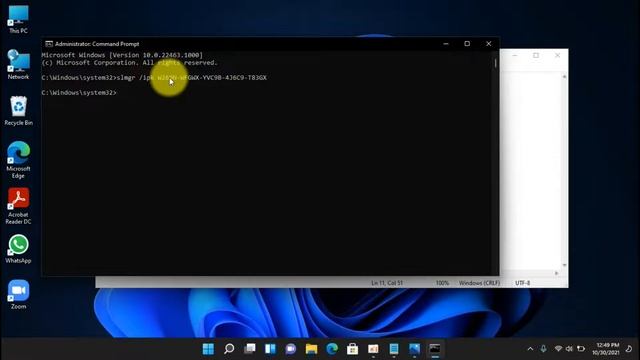Image resolution: width=640 pixels, height=360 pixels.
Task: Close the Notepad window behind
Action: click(558, 55)
